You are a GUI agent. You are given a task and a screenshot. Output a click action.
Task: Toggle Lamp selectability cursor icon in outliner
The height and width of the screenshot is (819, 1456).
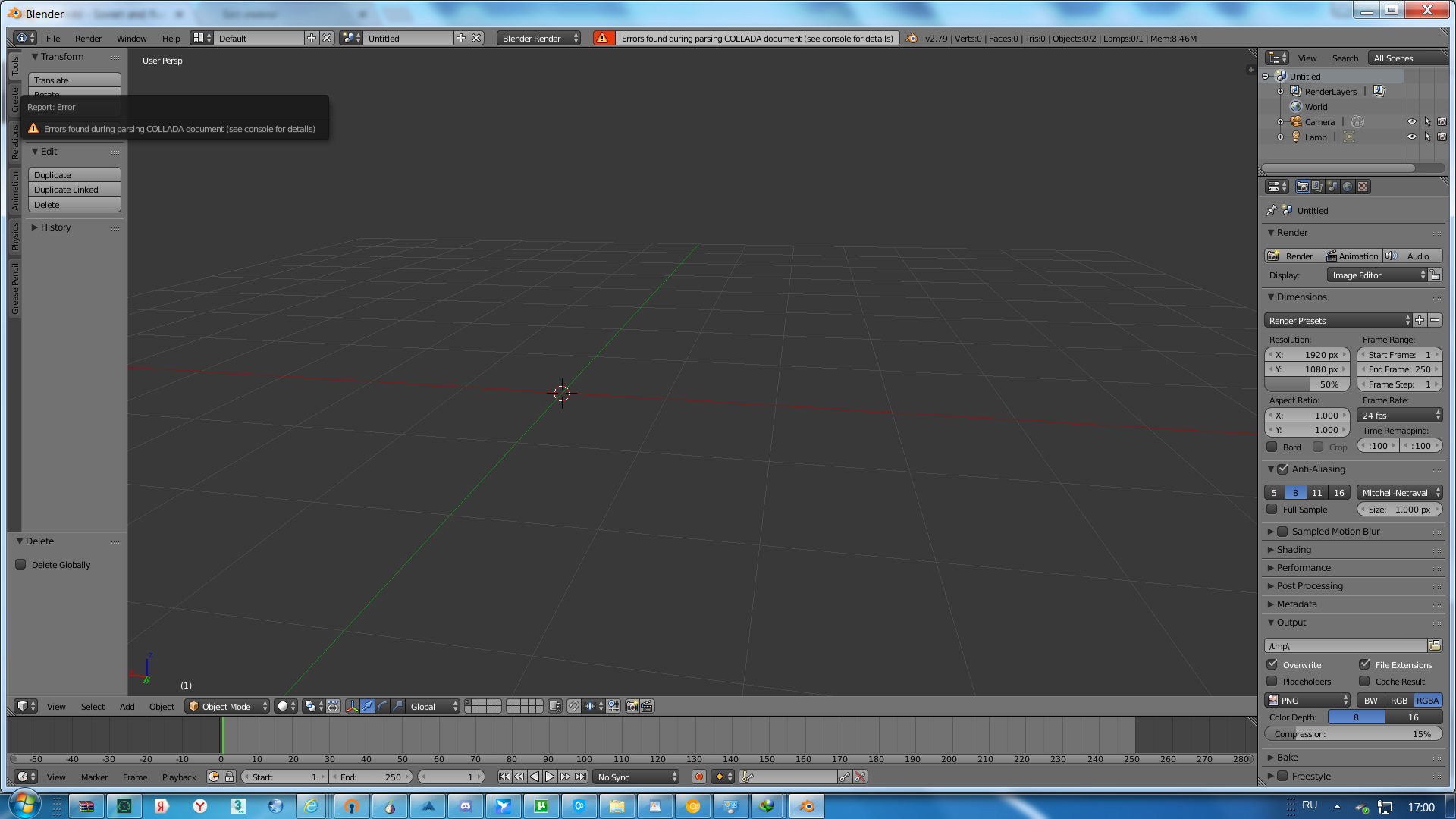[1427, 136]
